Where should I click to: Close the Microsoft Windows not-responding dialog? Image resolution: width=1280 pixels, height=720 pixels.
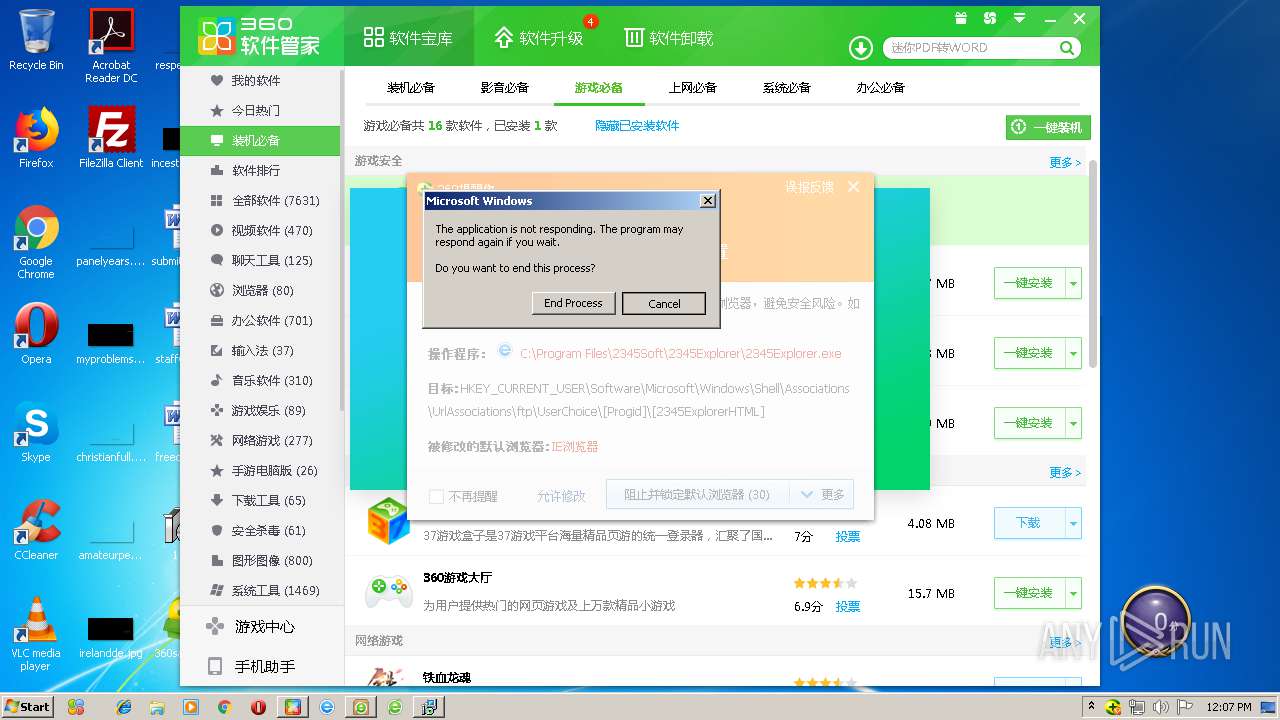(x=708, y=201)
